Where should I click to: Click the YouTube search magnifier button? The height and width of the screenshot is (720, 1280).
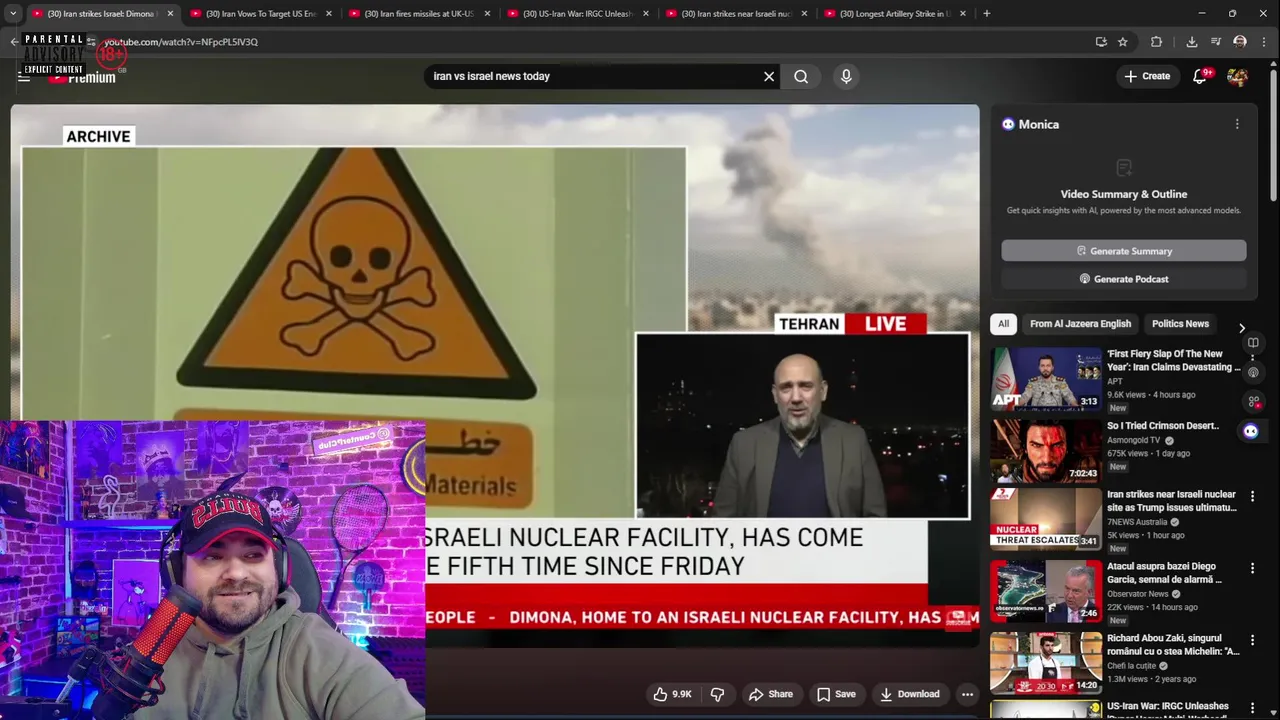(x=801, y=76)
